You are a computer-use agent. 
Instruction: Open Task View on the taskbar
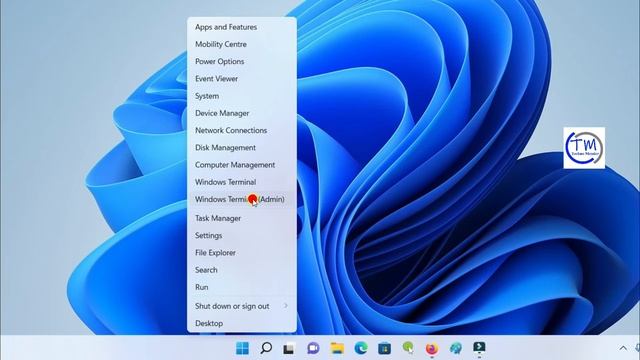coord(289,348)
